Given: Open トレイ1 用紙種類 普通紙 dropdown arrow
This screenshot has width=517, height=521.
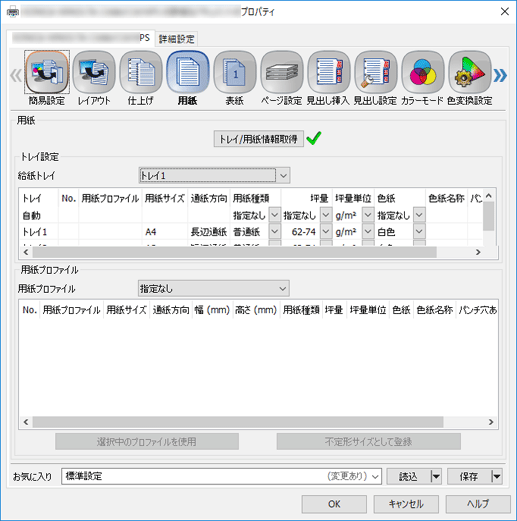Looking at the screenshot, I should [274, 231].
